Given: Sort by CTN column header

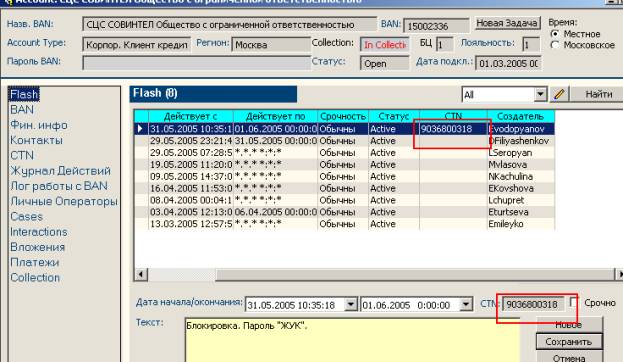Looking at the screenshot, I should pos(453,116).
